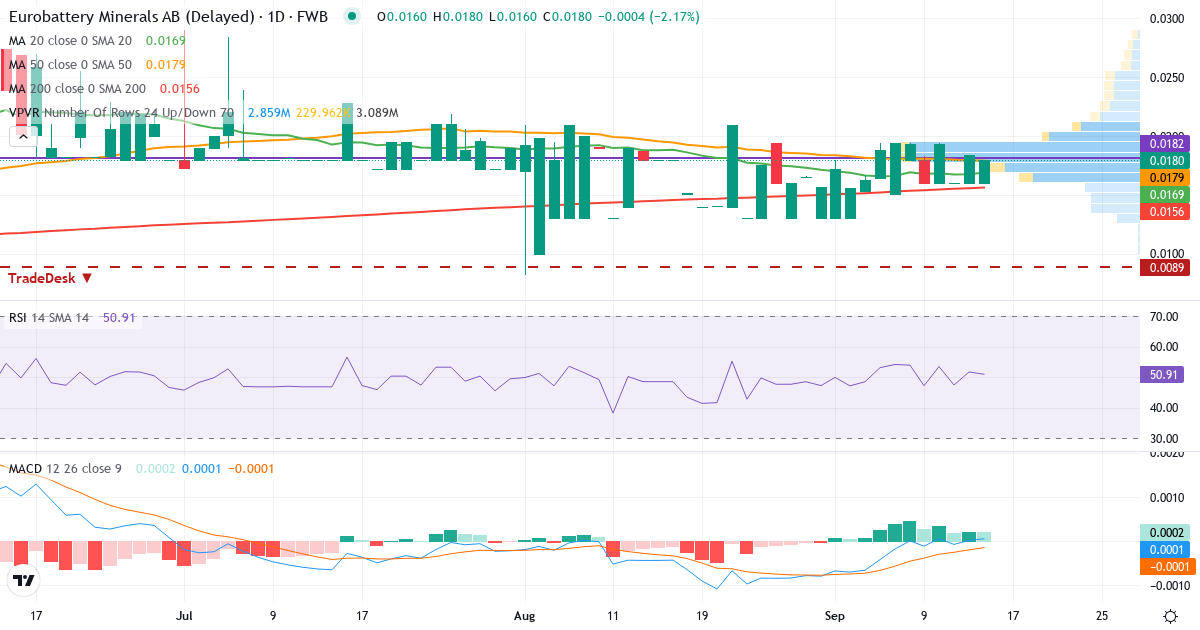Viewport: 1200px width, 630px height.
Task: Click the Jul date on time axis
Action: 184,616
